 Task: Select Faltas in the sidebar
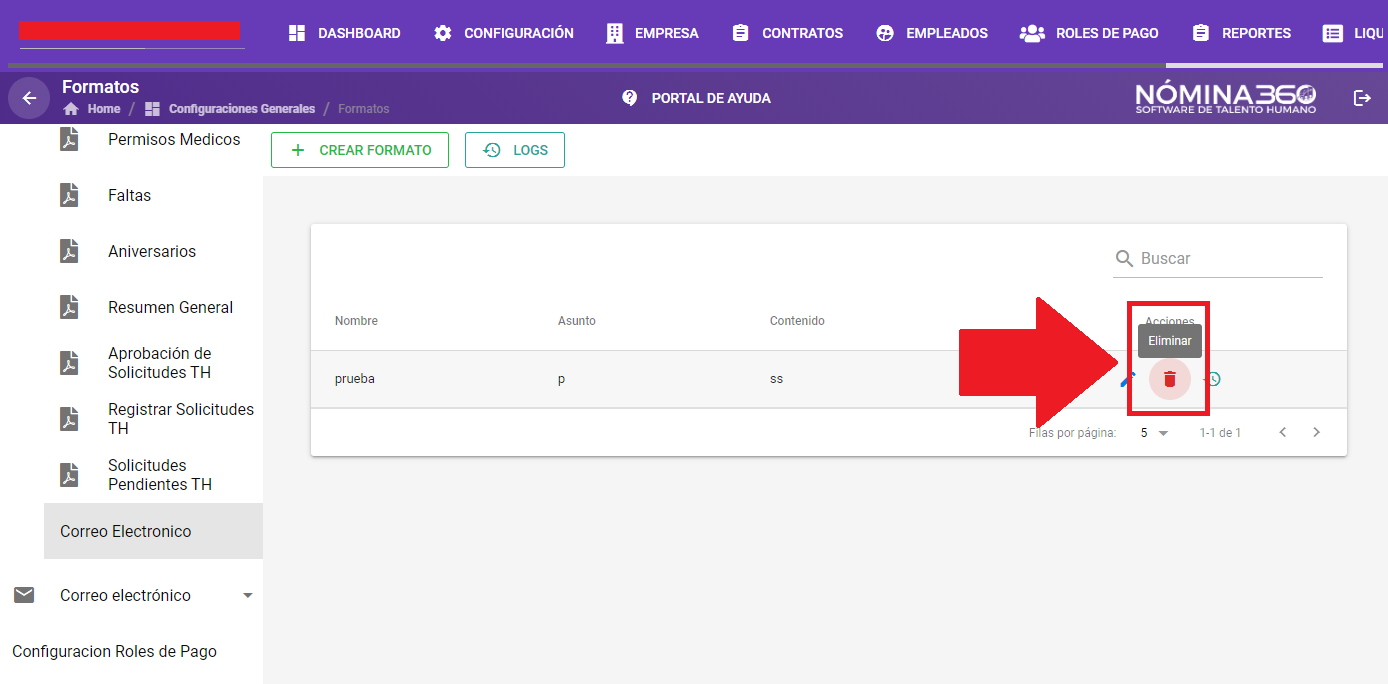(129, 195)
